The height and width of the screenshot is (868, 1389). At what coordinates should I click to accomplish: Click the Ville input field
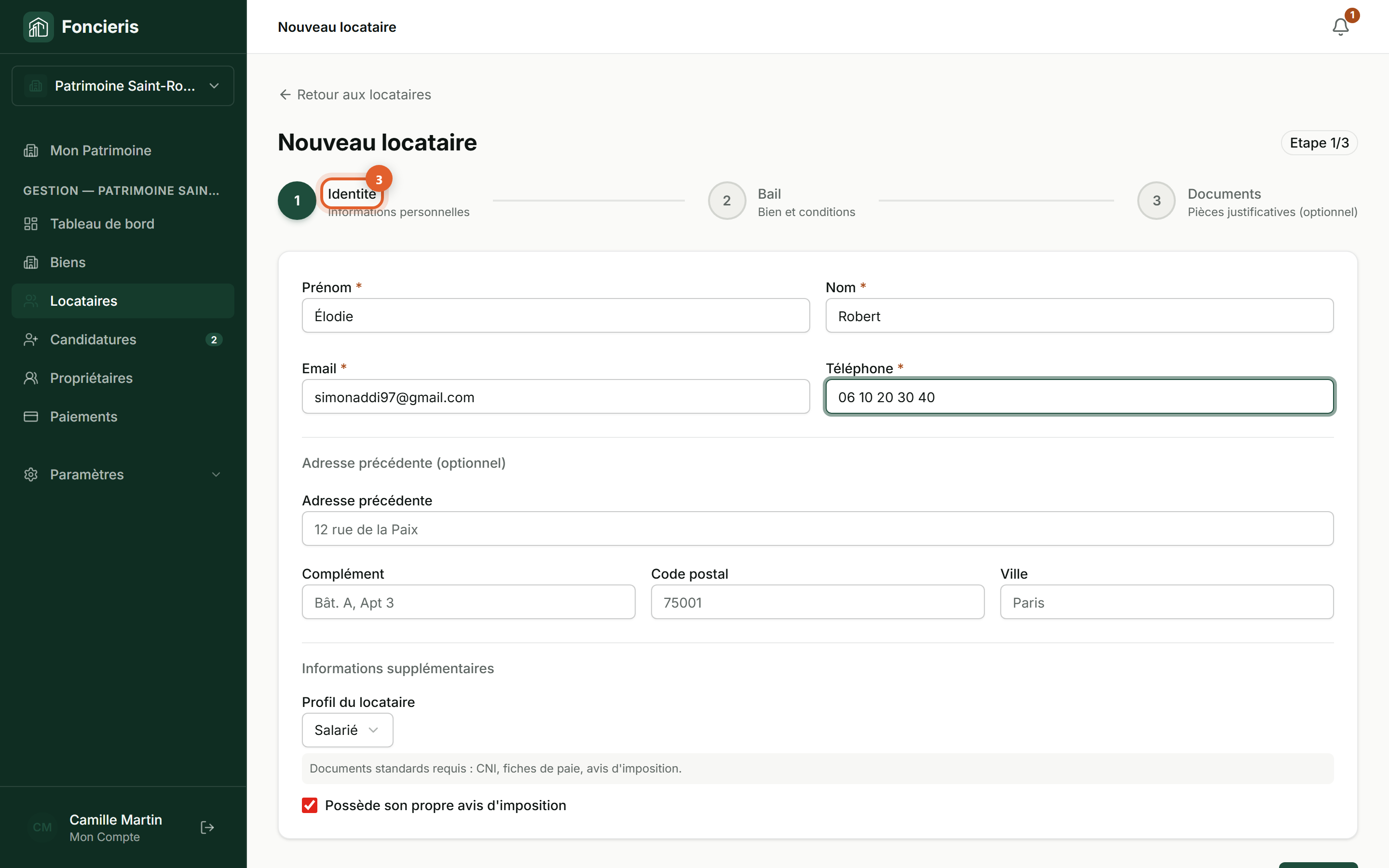click(1166, 602)
